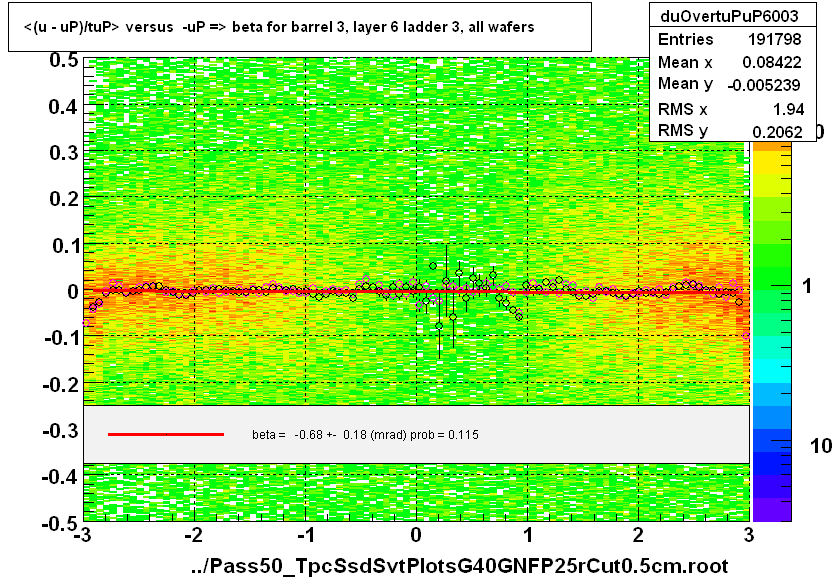Viewport: 833px width, 579px height.
Task: Click the Entries 191798 statistics row
Action: click(x=729, y=39)
